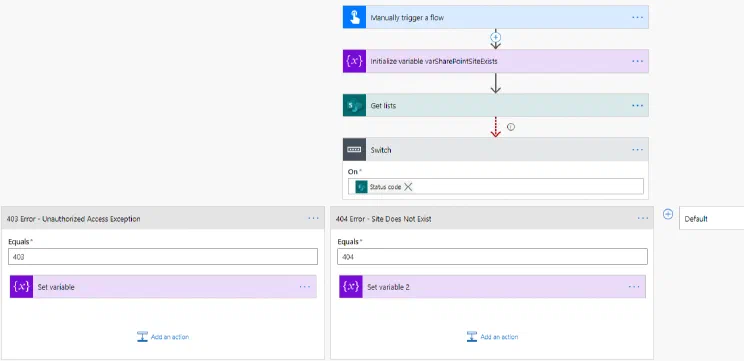
Task: Open the ellipsis menu on the Switch action
Action: [638, 149]
